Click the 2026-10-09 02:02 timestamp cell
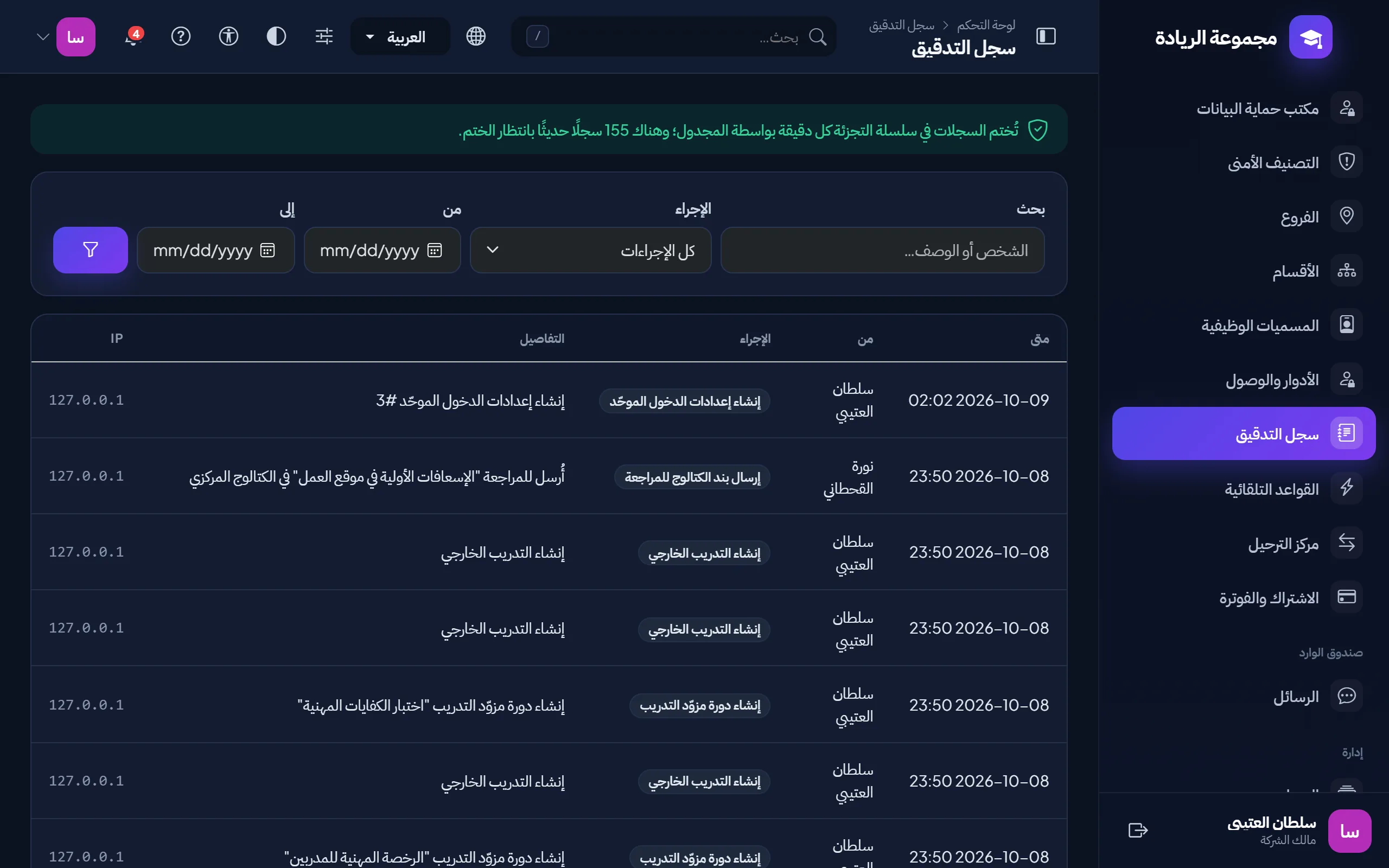Image resolution: width=1389 pixels, height=868 pixels. point(978,400)
